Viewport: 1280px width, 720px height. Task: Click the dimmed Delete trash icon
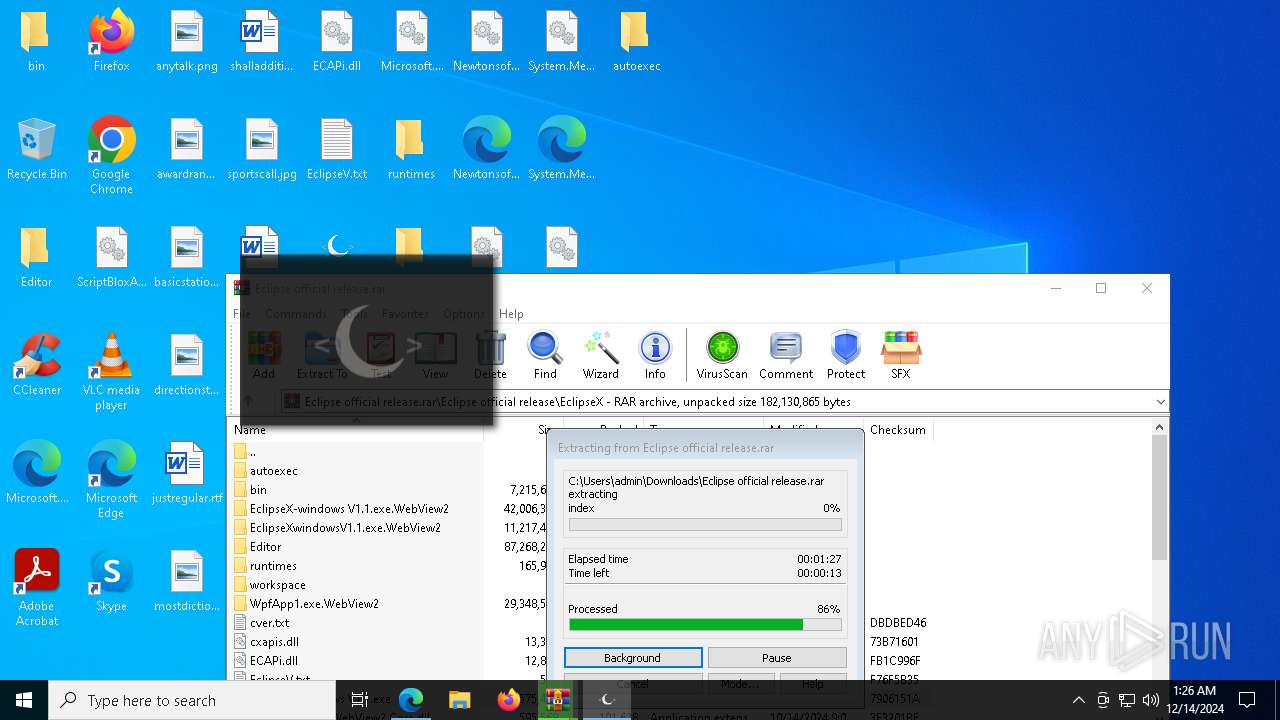pos(490,355)
